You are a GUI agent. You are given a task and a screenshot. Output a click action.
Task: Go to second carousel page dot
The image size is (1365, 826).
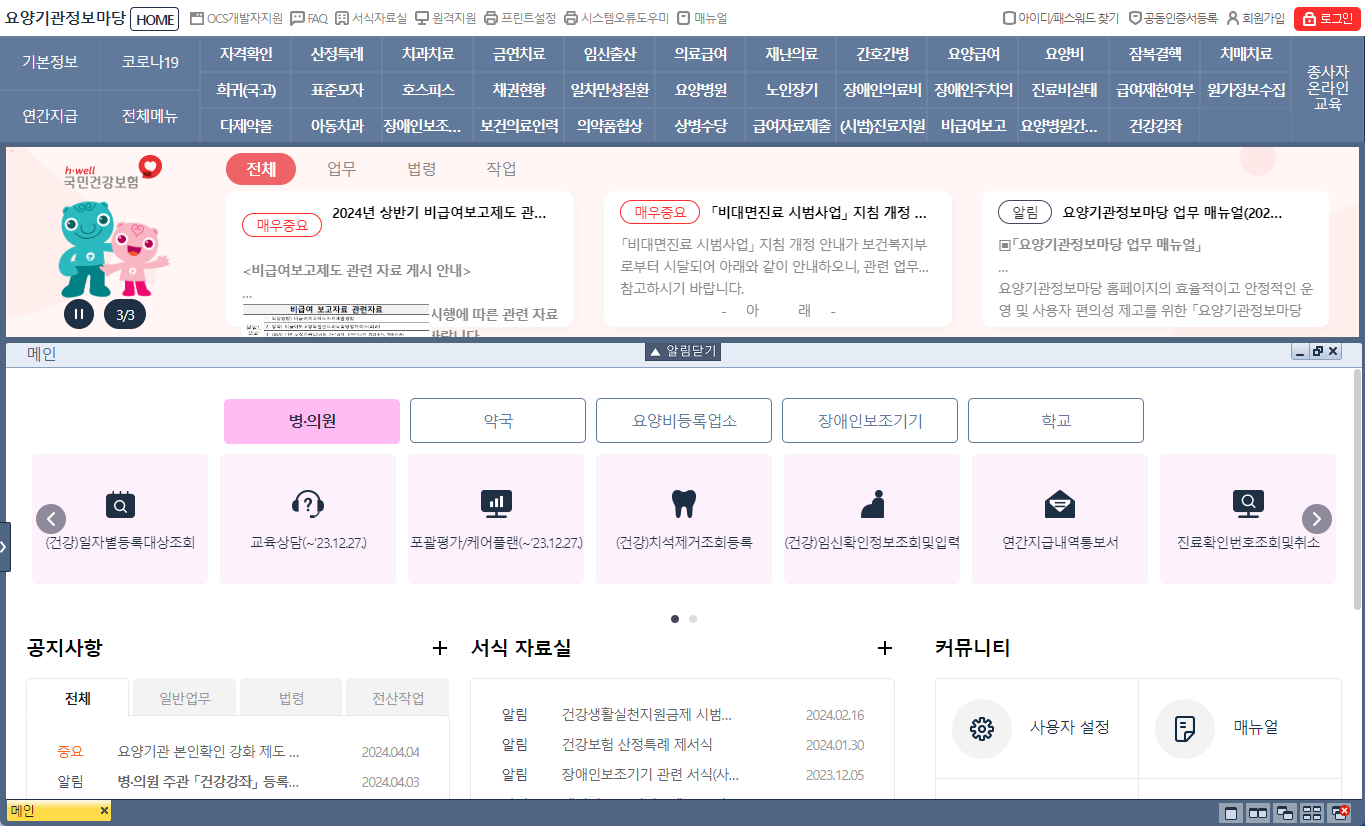pos(693,619)
